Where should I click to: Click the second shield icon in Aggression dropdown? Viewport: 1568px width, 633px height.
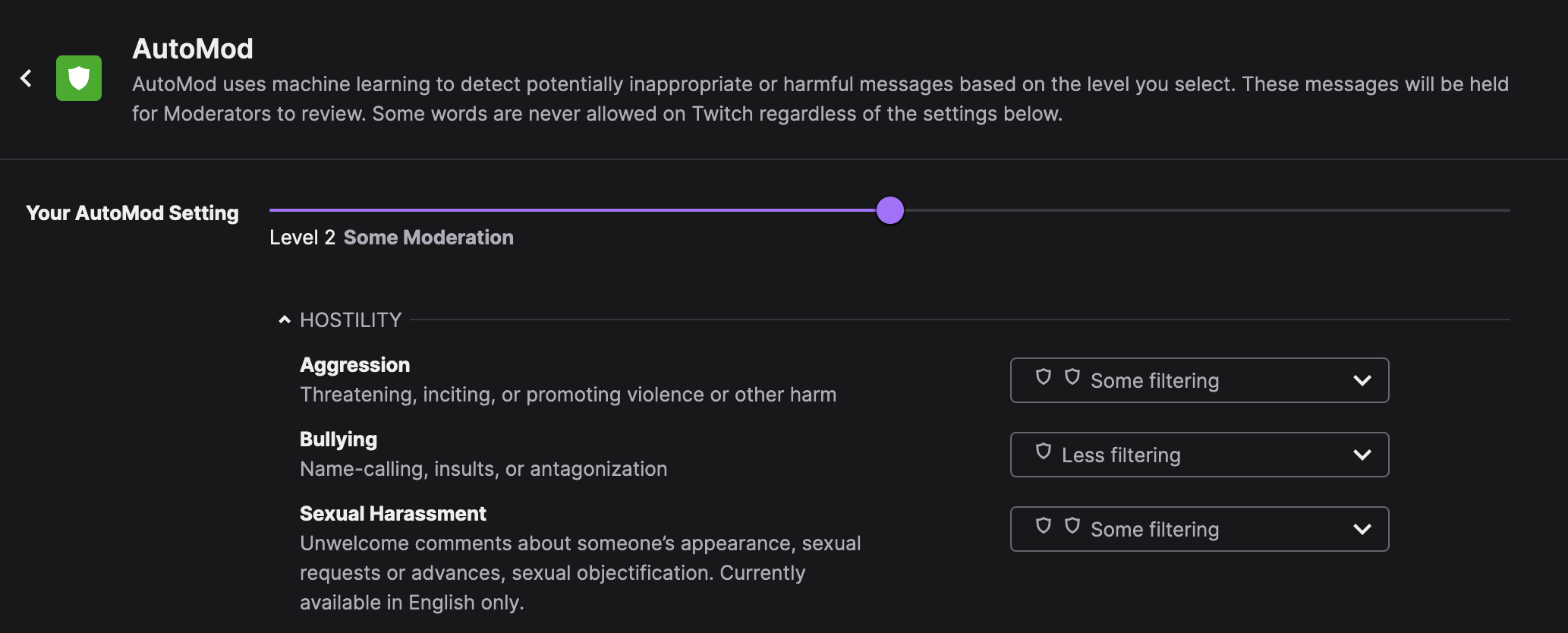tap(1072, 378)
